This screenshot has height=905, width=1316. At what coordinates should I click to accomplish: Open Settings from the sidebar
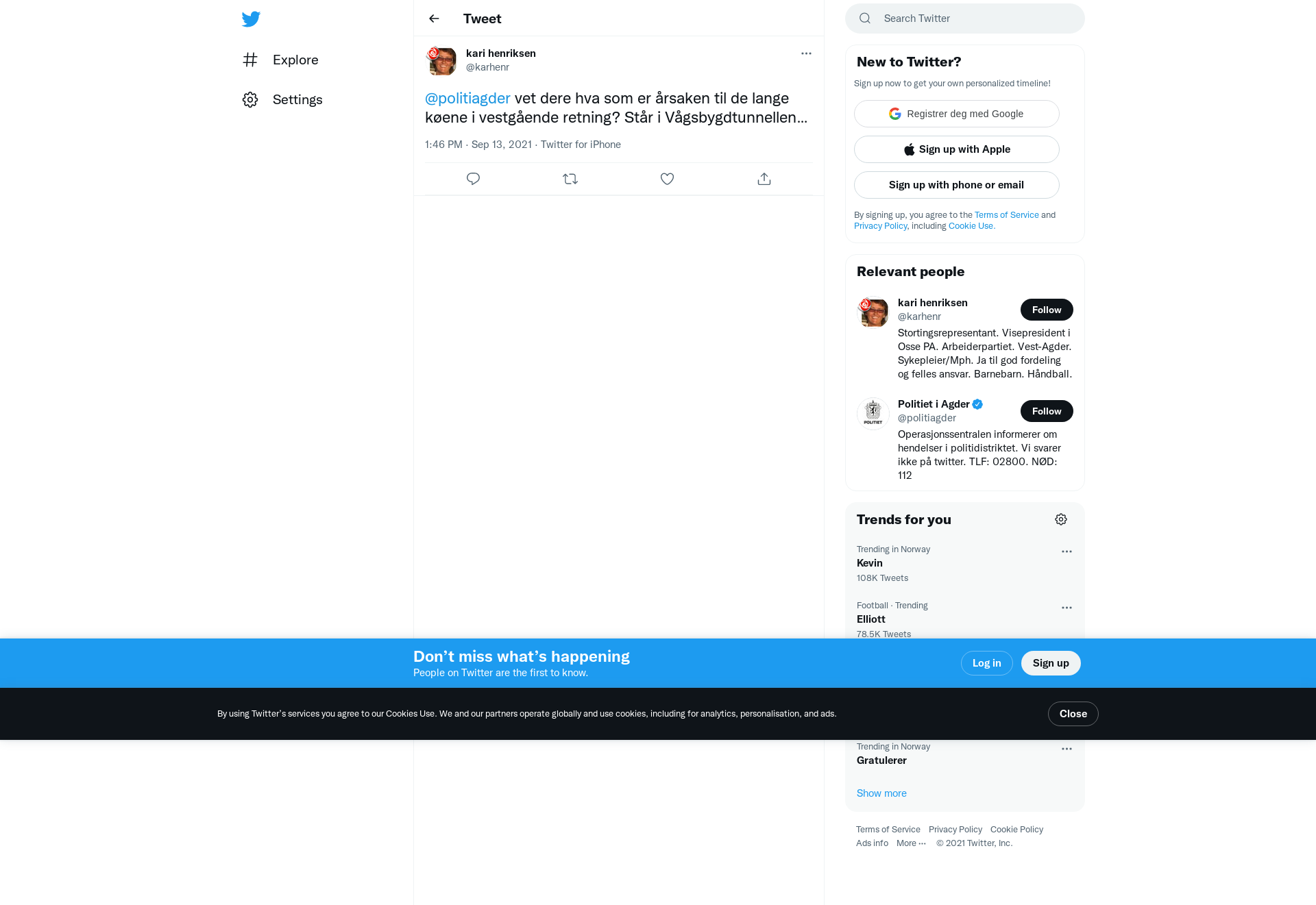(x=282, y=99)
